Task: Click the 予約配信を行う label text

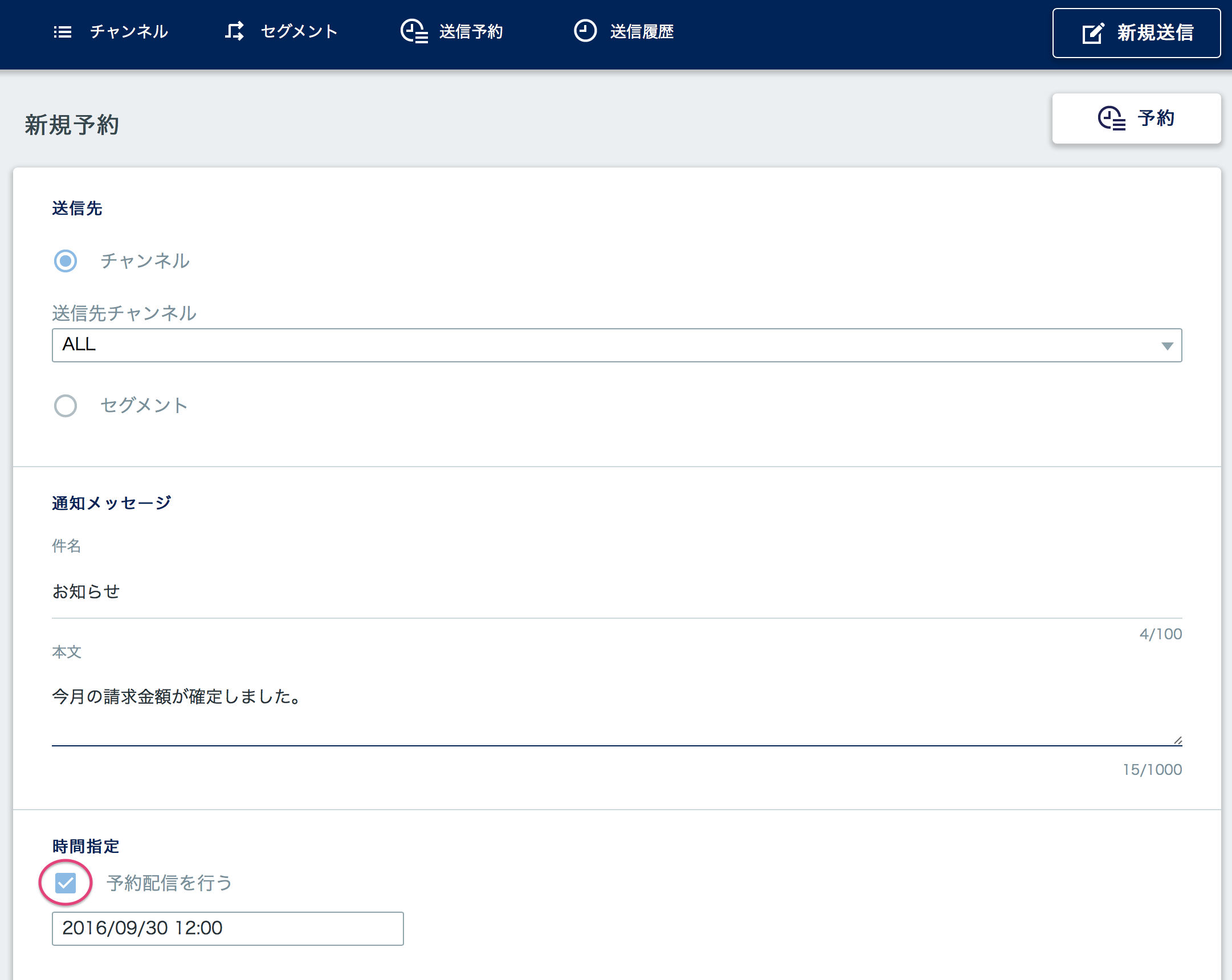Action: (169, 883)
